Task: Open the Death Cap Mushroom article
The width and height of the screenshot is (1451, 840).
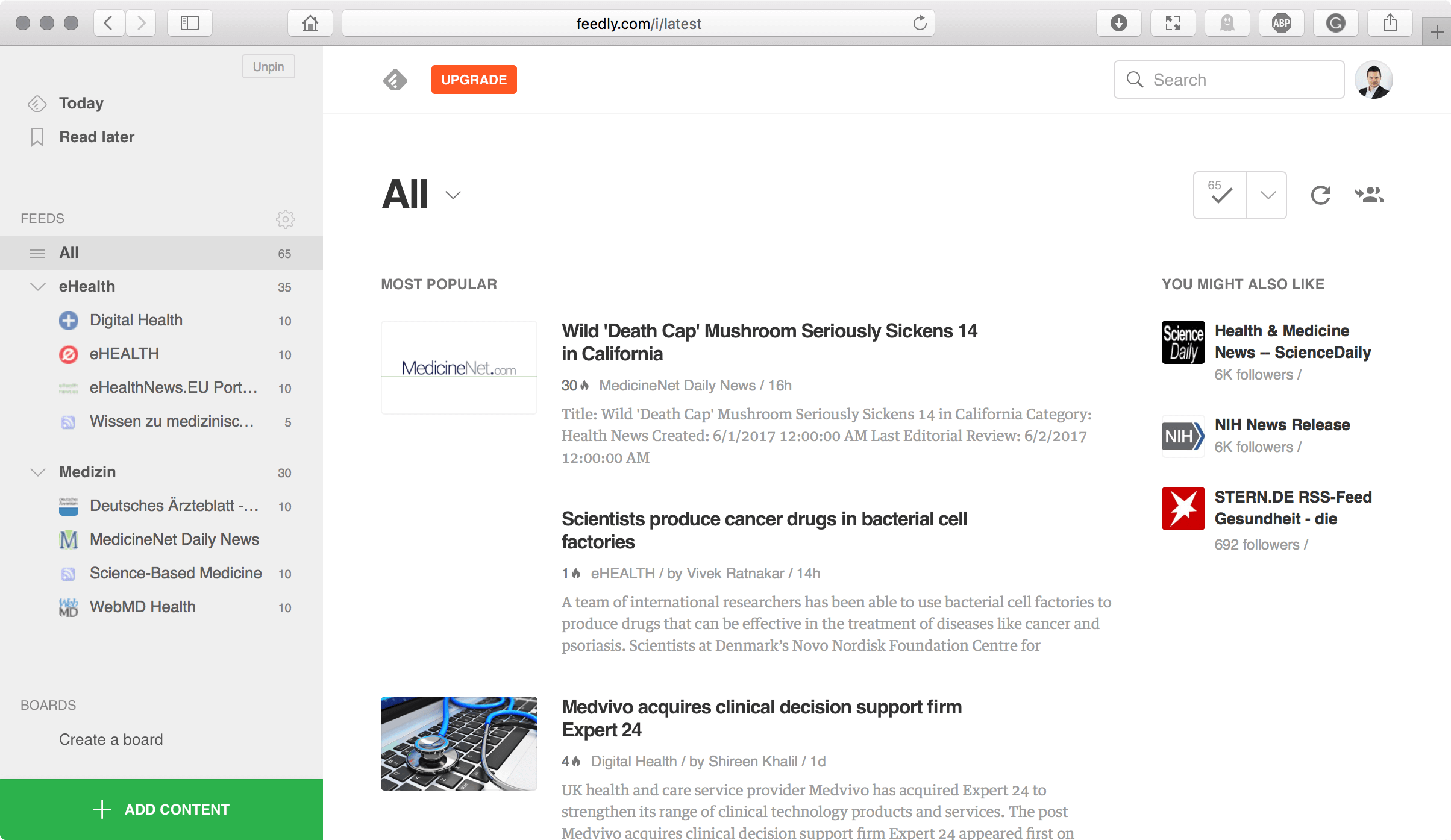Action: 769,342
